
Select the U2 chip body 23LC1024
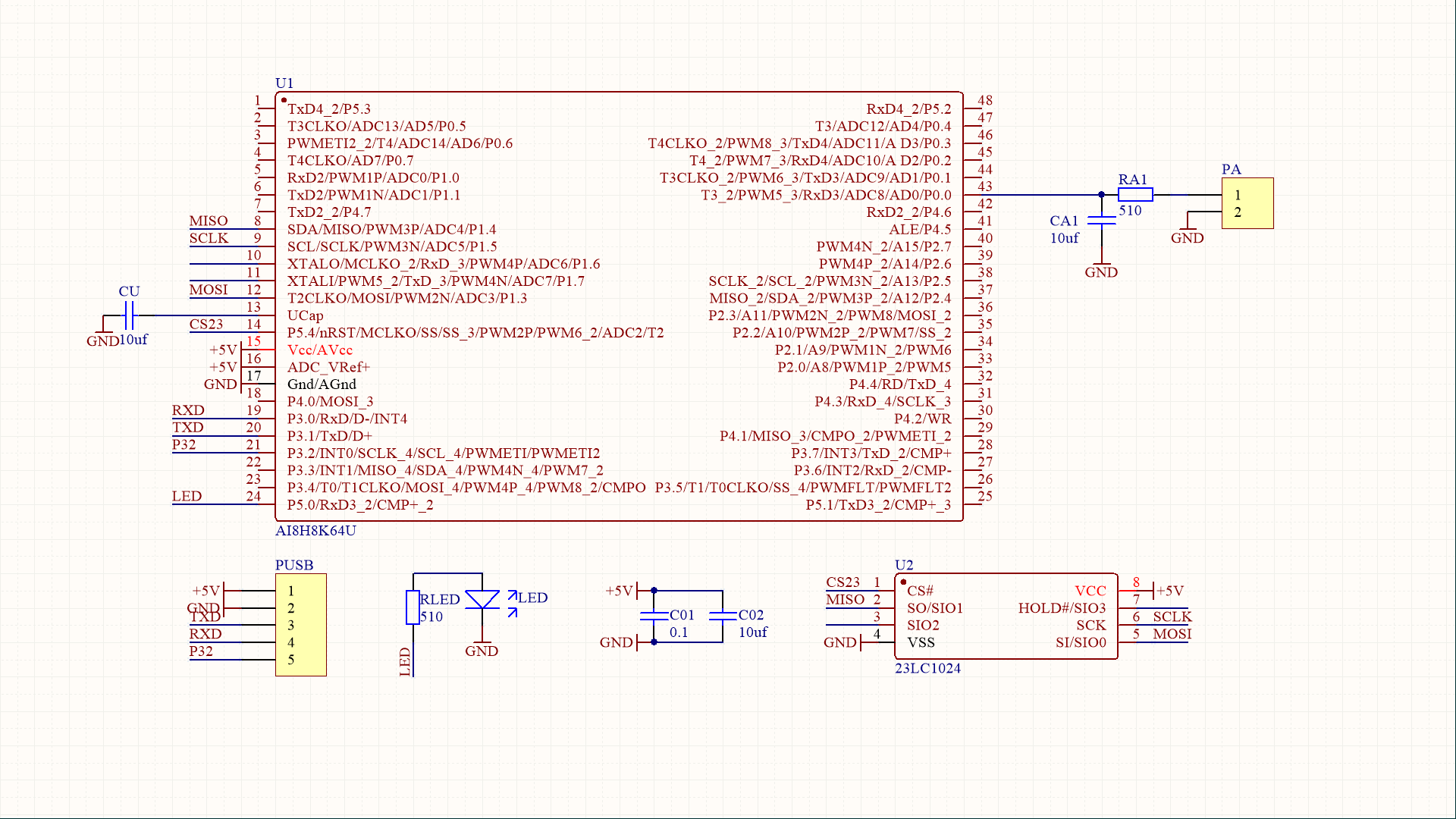coord(1005,616)
